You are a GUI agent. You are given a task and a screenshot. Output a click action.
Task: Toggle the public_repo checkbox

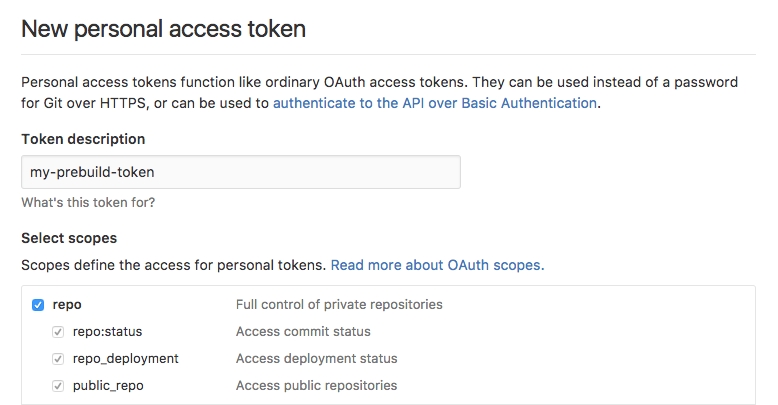(x=58, y=385)
